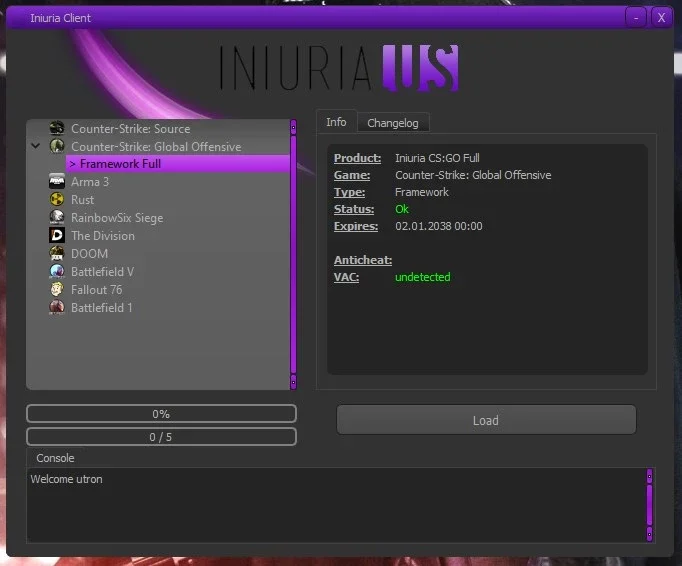Open the Console tab

(55, 458)
